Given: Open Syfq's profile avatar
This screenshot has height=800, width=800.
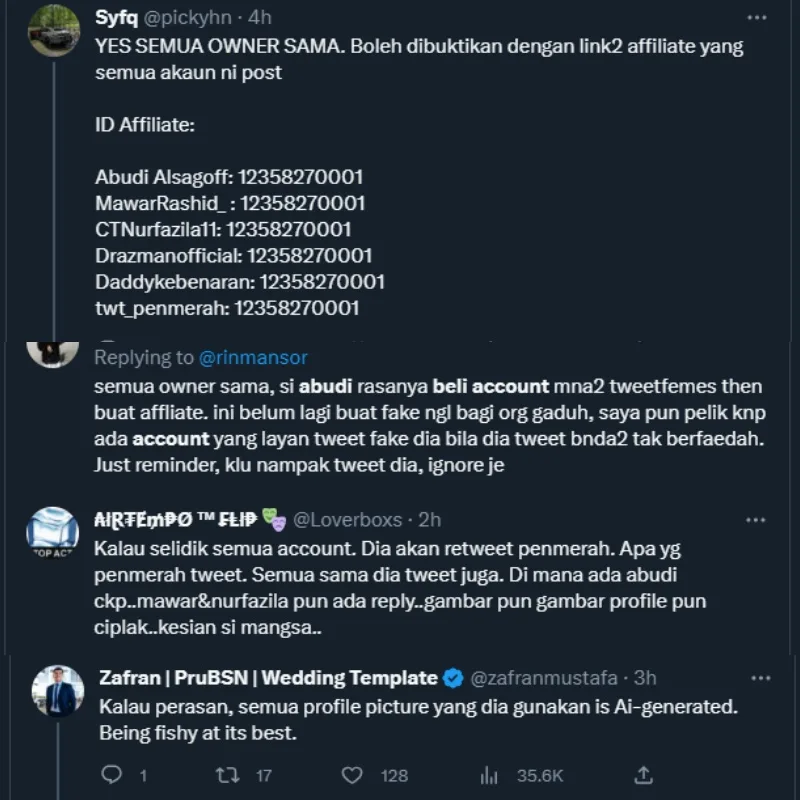Looking at the screenshot, I should (54, 32).
